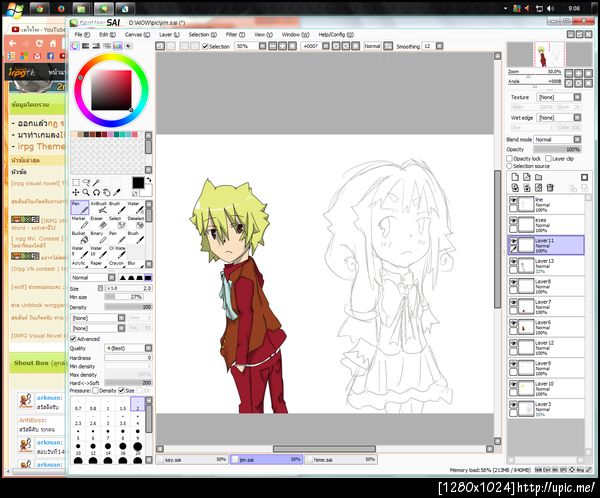Hide the Layer13 layer
Image resolution: width=600 pixels, height=498 pixels.
click(x=513, y=262)
